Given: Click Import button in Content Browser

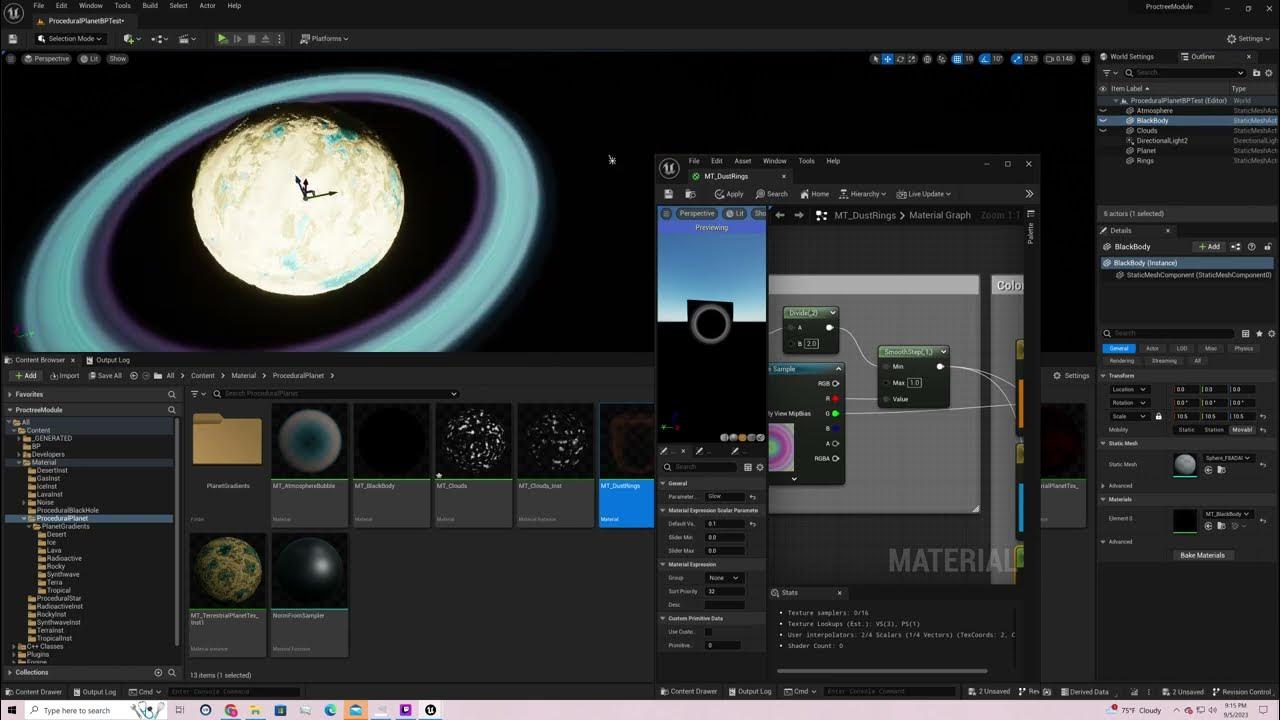Looking at the screenshot, I should (64, 376).
